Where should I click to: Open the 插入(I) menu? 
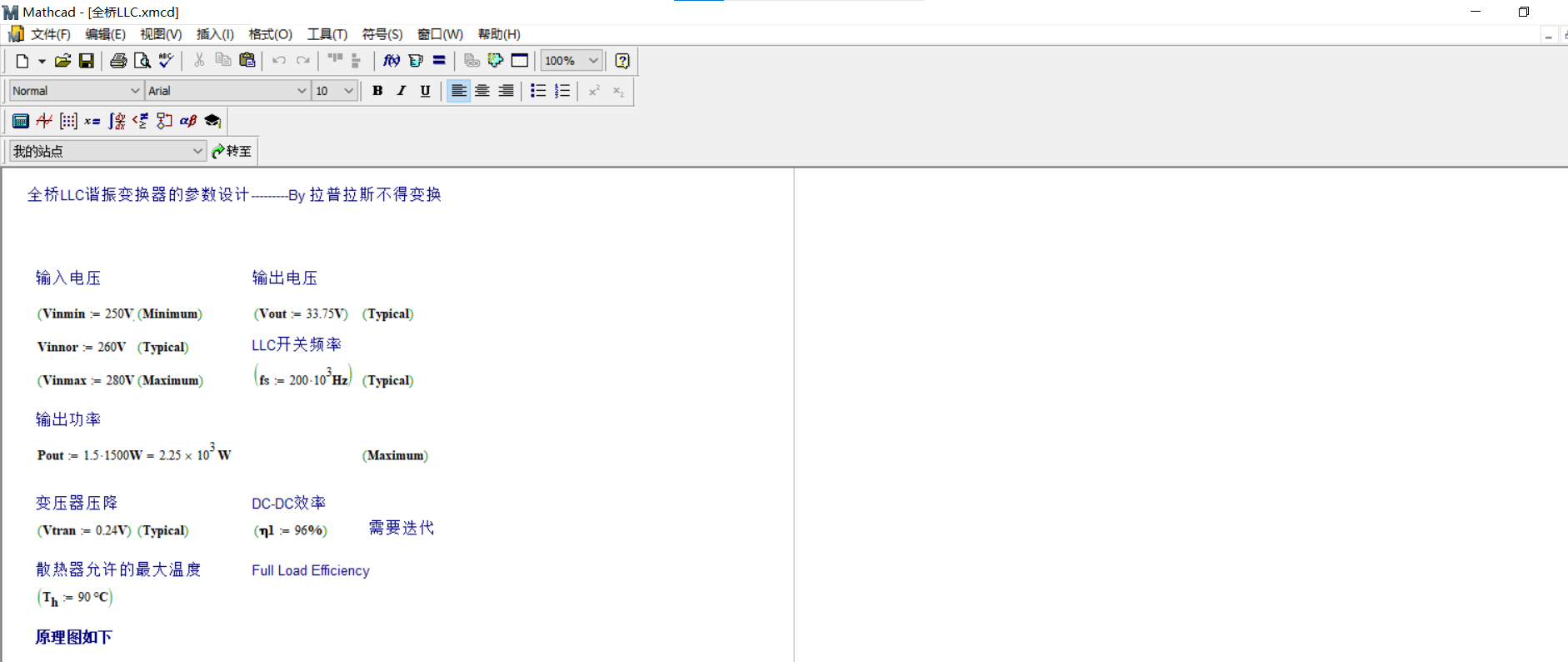[215, 34]
